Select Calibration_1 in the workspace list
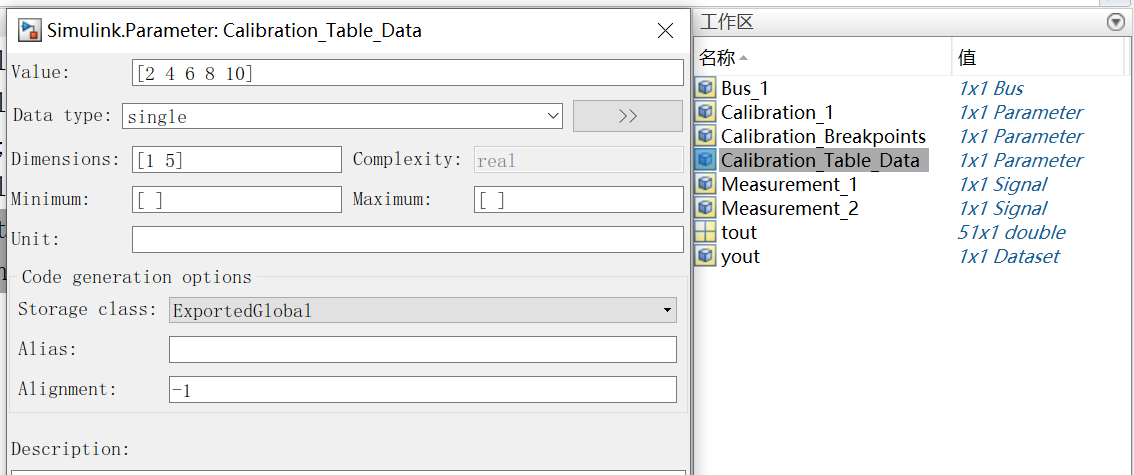The width and height of the screenshot is (1134, 475). tap(777, 112)
